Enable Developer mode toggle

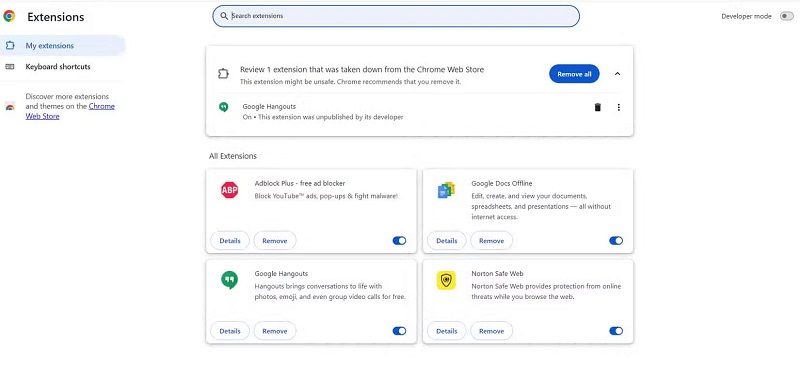(x=786, y=16)
